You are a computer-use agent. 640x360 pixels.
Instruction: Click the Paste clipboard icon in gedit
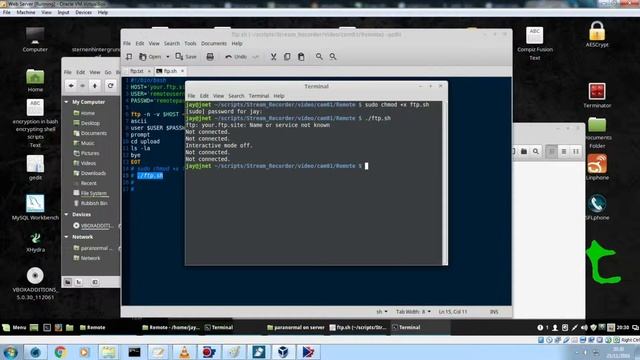(301, 57)
